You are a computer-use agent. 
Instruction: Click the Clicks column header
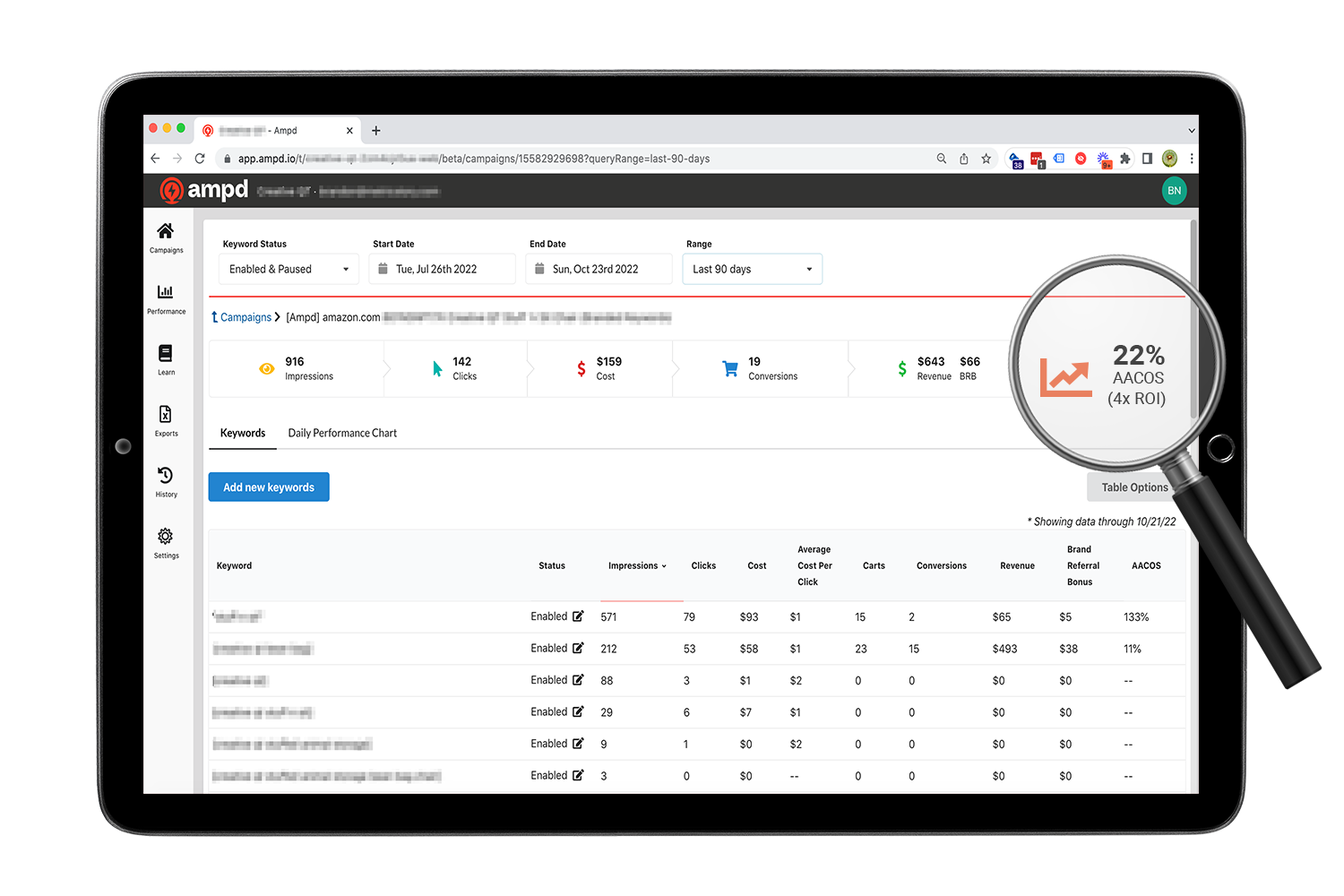click(703, 566)
